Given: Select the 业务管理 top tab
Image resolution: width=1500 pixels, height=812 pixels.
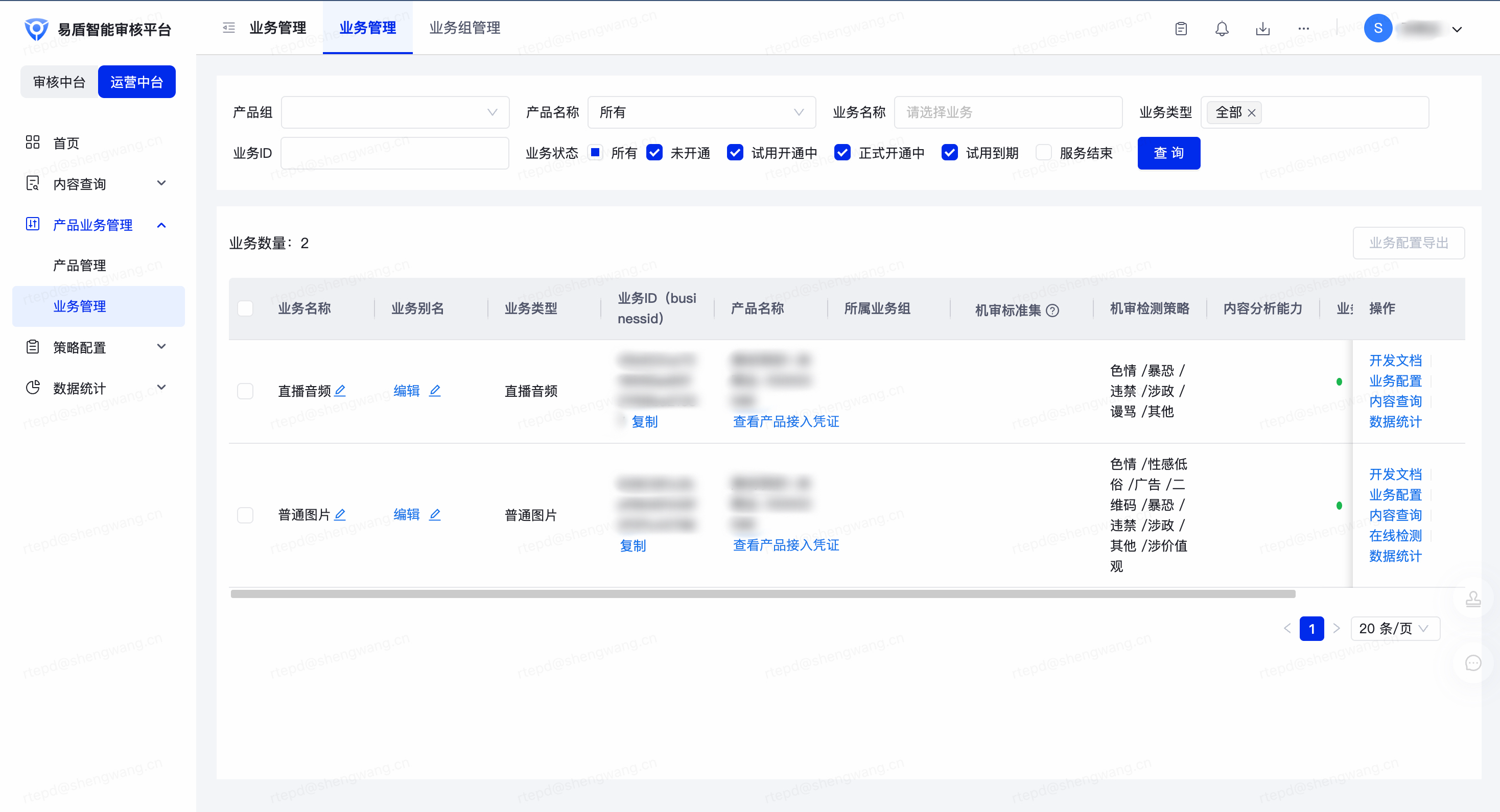Looking at the screenshot, I should coord(367,28).
